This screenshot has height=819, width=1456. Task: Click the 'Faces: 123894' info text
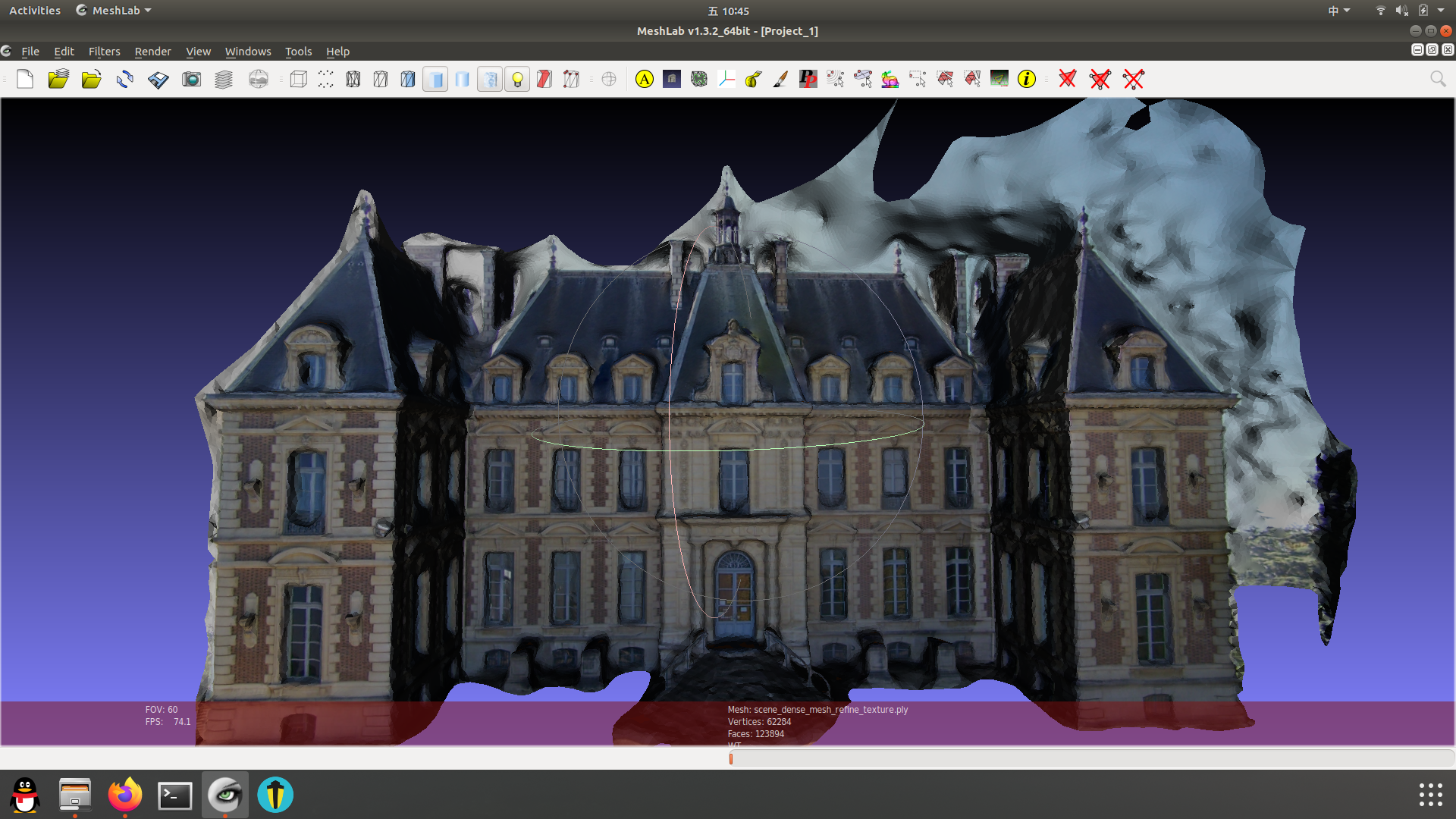click(756, 734)
